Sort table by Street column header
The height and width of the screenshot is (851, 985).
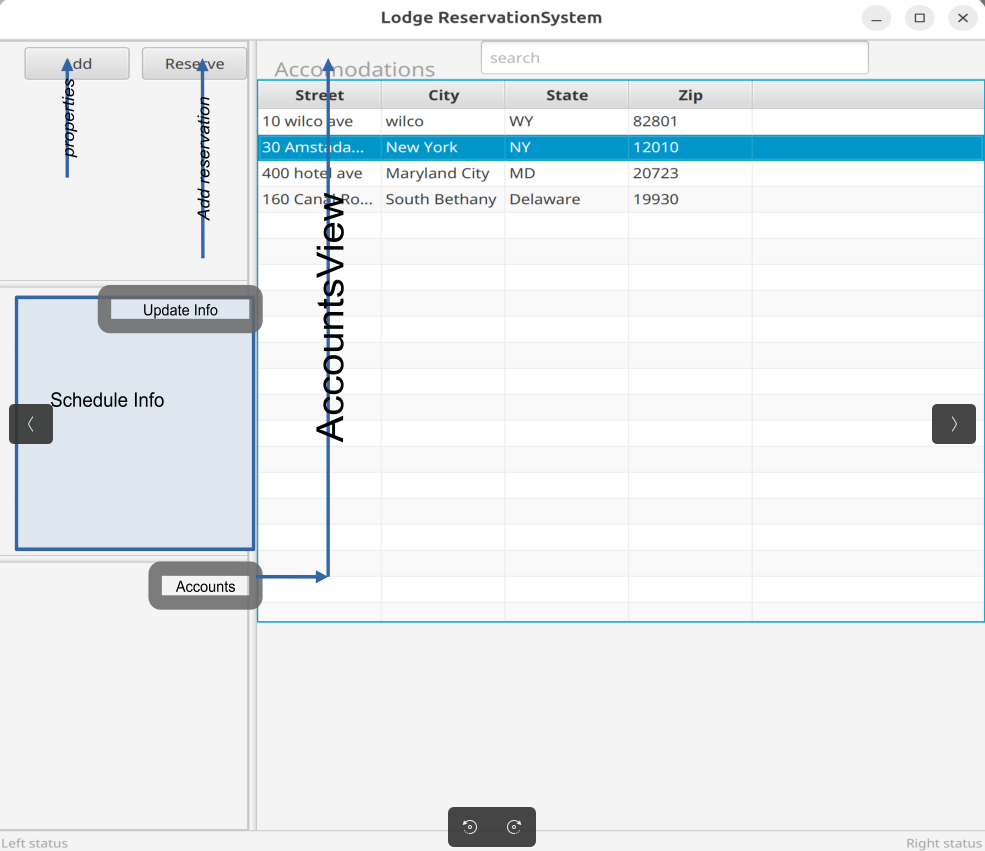click(x=319, y=96)
